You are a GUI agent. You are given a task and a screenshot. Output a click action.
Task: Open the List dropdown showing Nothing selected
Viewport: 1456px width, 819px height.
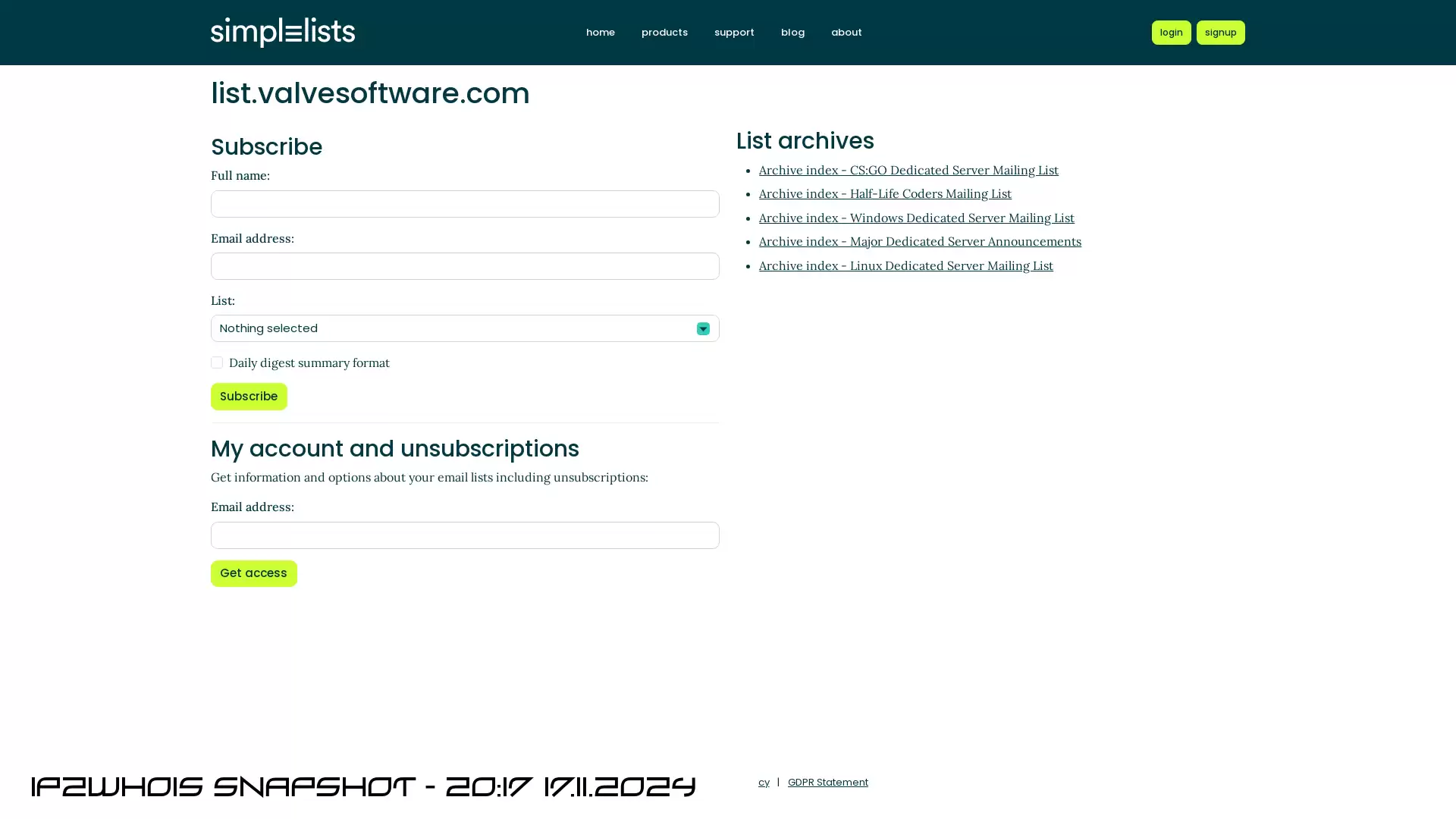(x=465, y=328)
